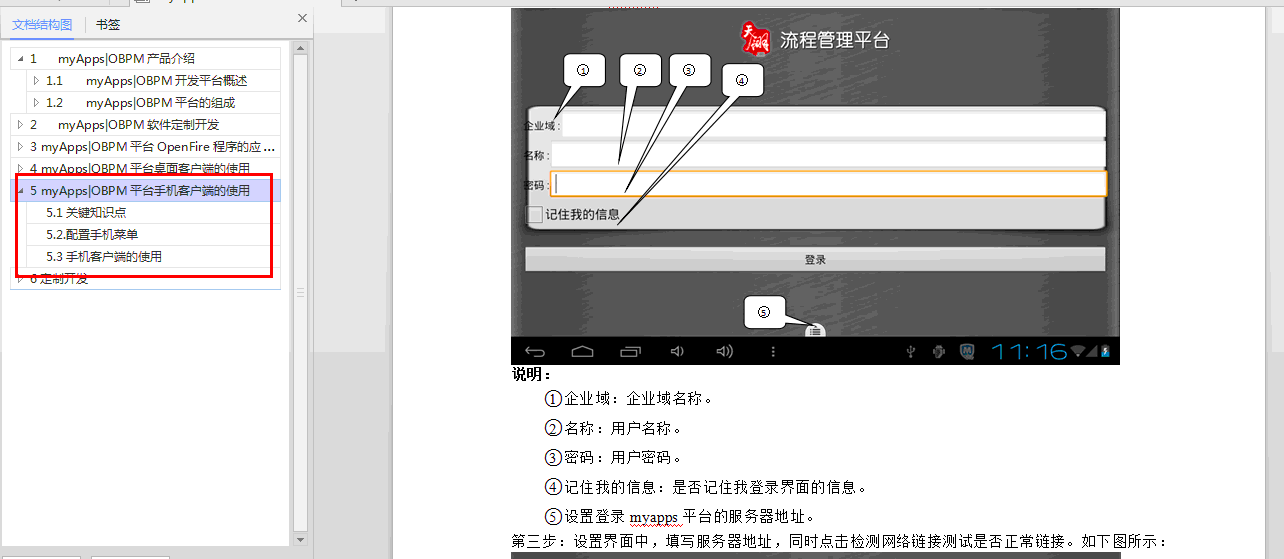Expand section 1.1 开发平台概述

pos(36,80)
